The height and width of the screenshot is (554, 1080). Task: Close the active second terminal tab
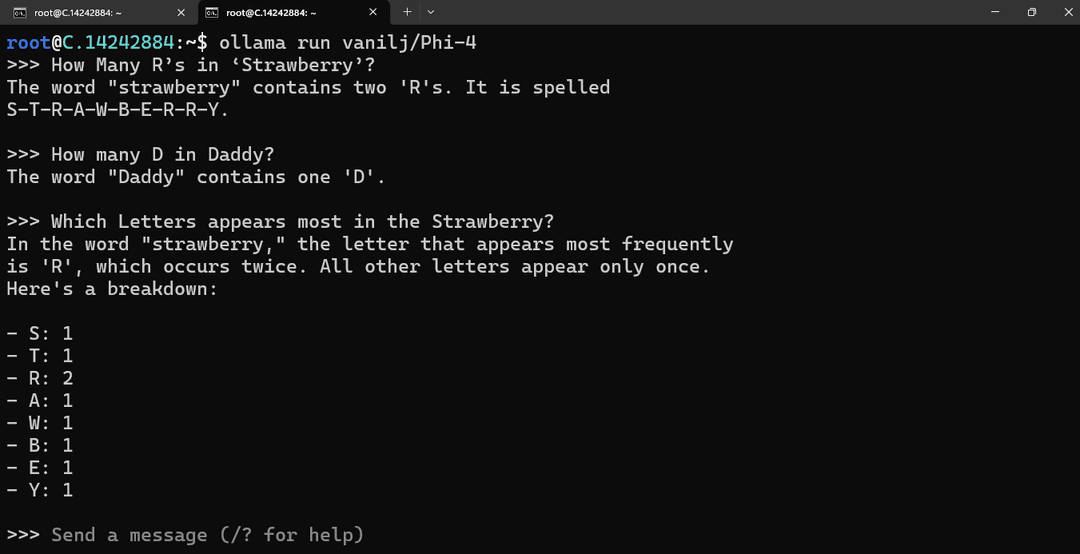tap(373, 12)
